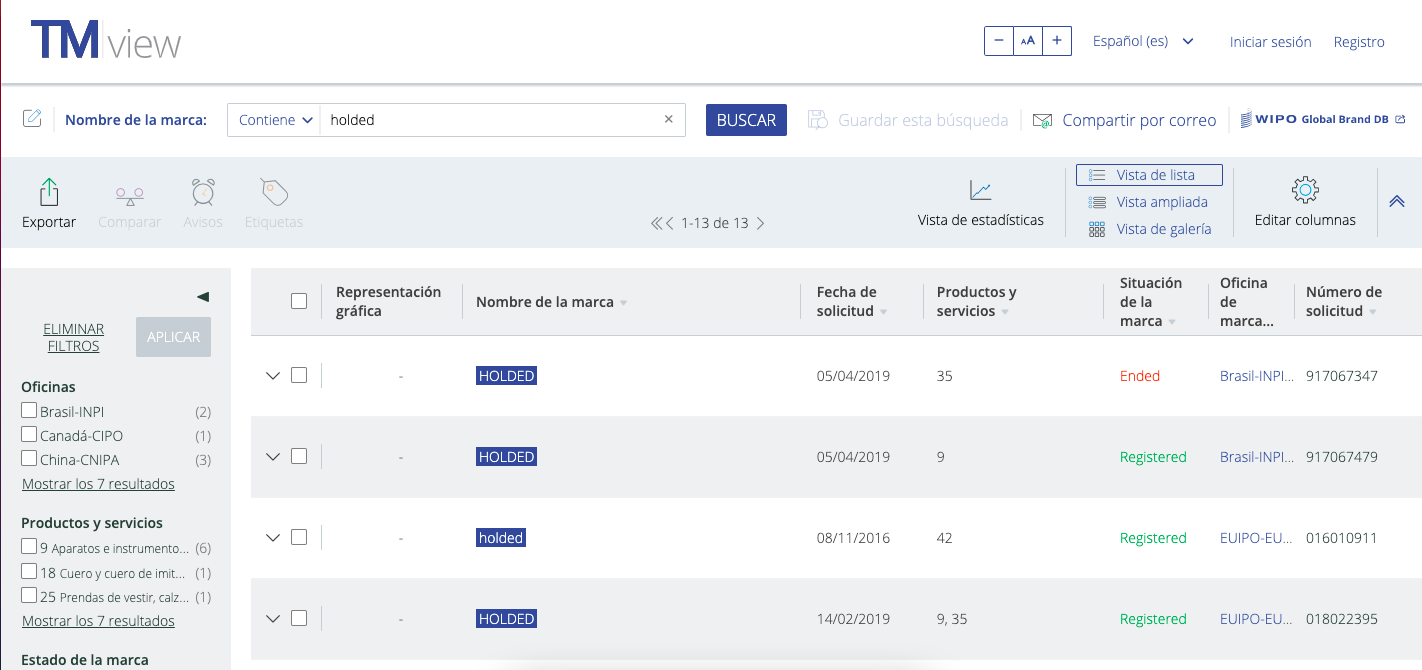Open WIPO Global Brand DB link
The width and height of the screenshot is (1422, 670).
[1318, 118]
